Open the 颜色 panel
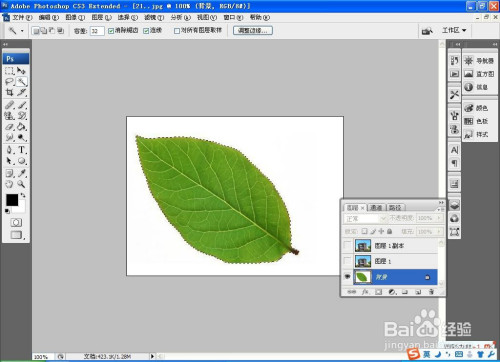Screen dimensions: 500x362 click(x=479, y=108)
